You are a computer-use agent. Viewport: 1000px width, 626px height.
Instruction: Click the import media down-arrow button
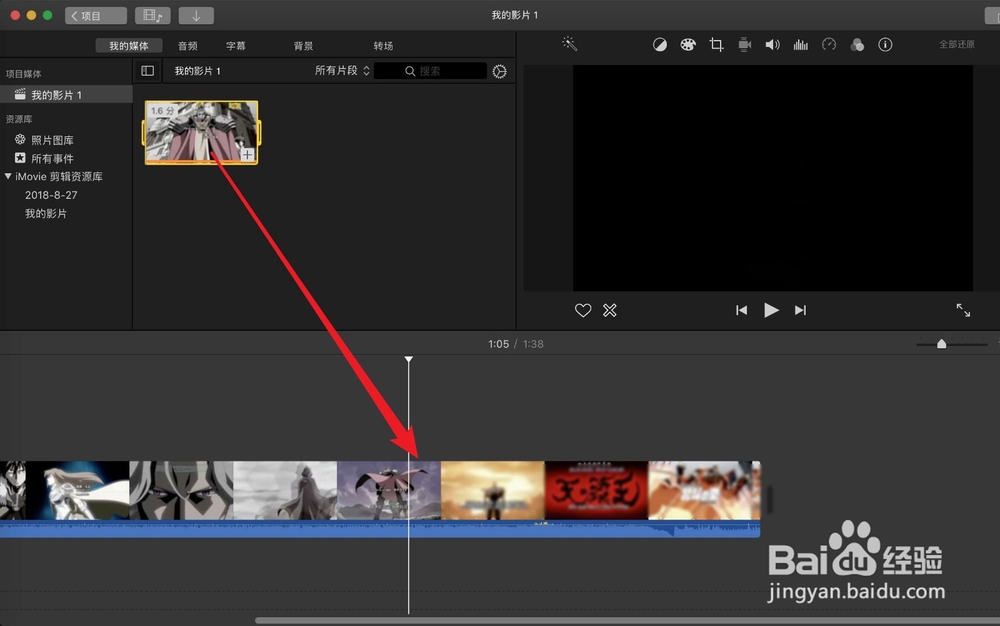tap(196, 15)
